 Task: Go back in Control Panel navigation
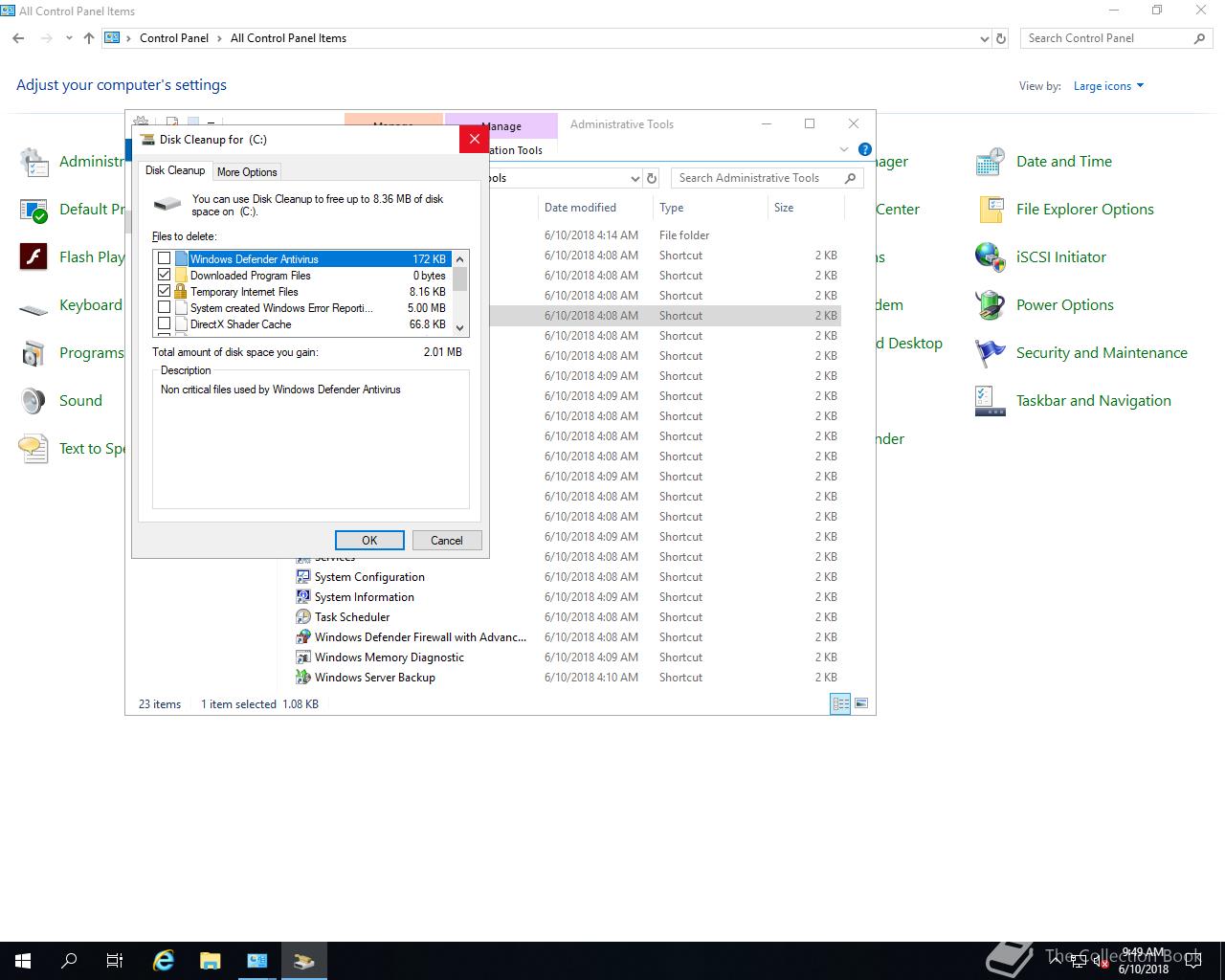[x=19, y=38]
